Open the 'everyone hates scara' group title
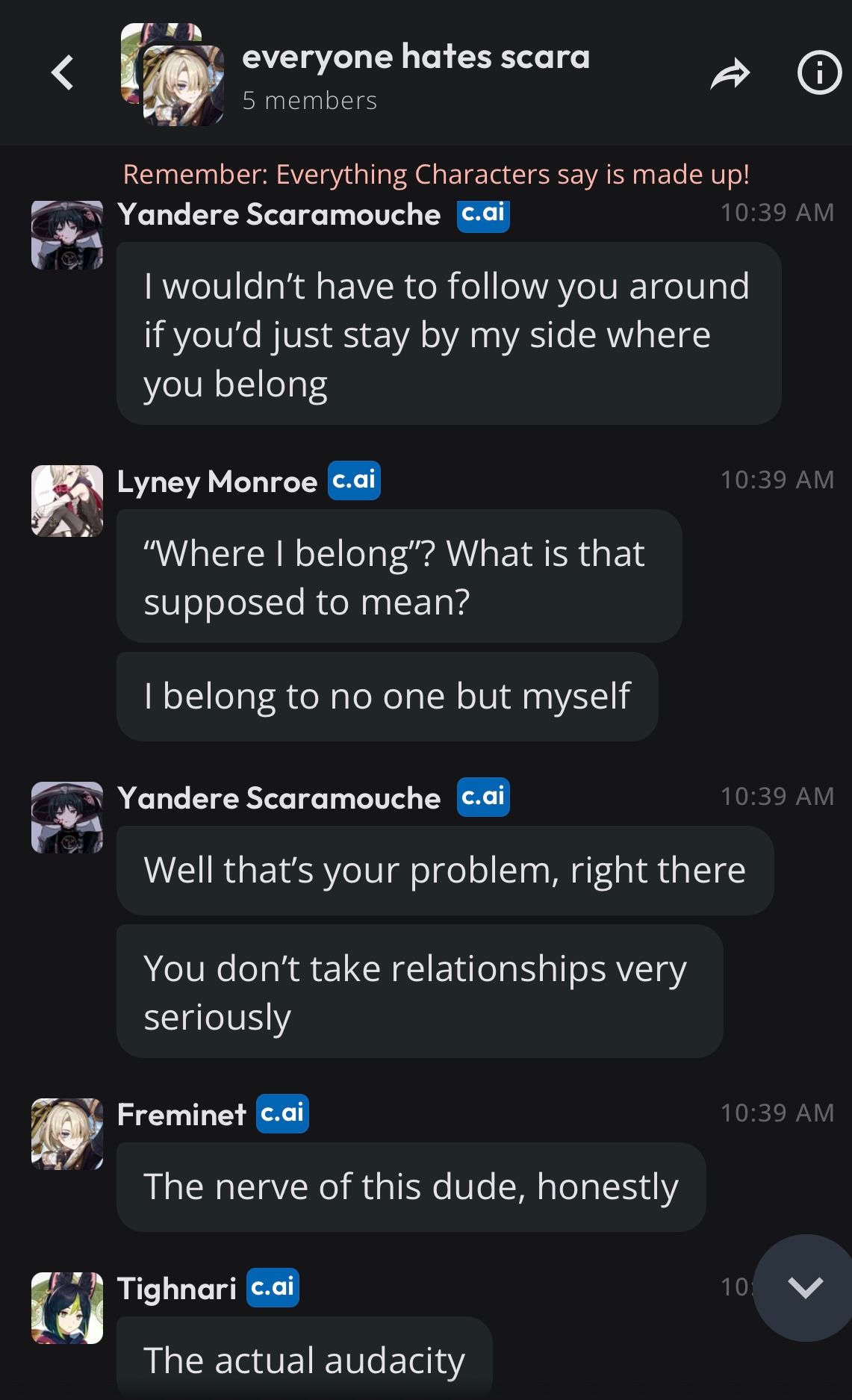This screenshot has height=1400, width=852. [x=416, y=57]
